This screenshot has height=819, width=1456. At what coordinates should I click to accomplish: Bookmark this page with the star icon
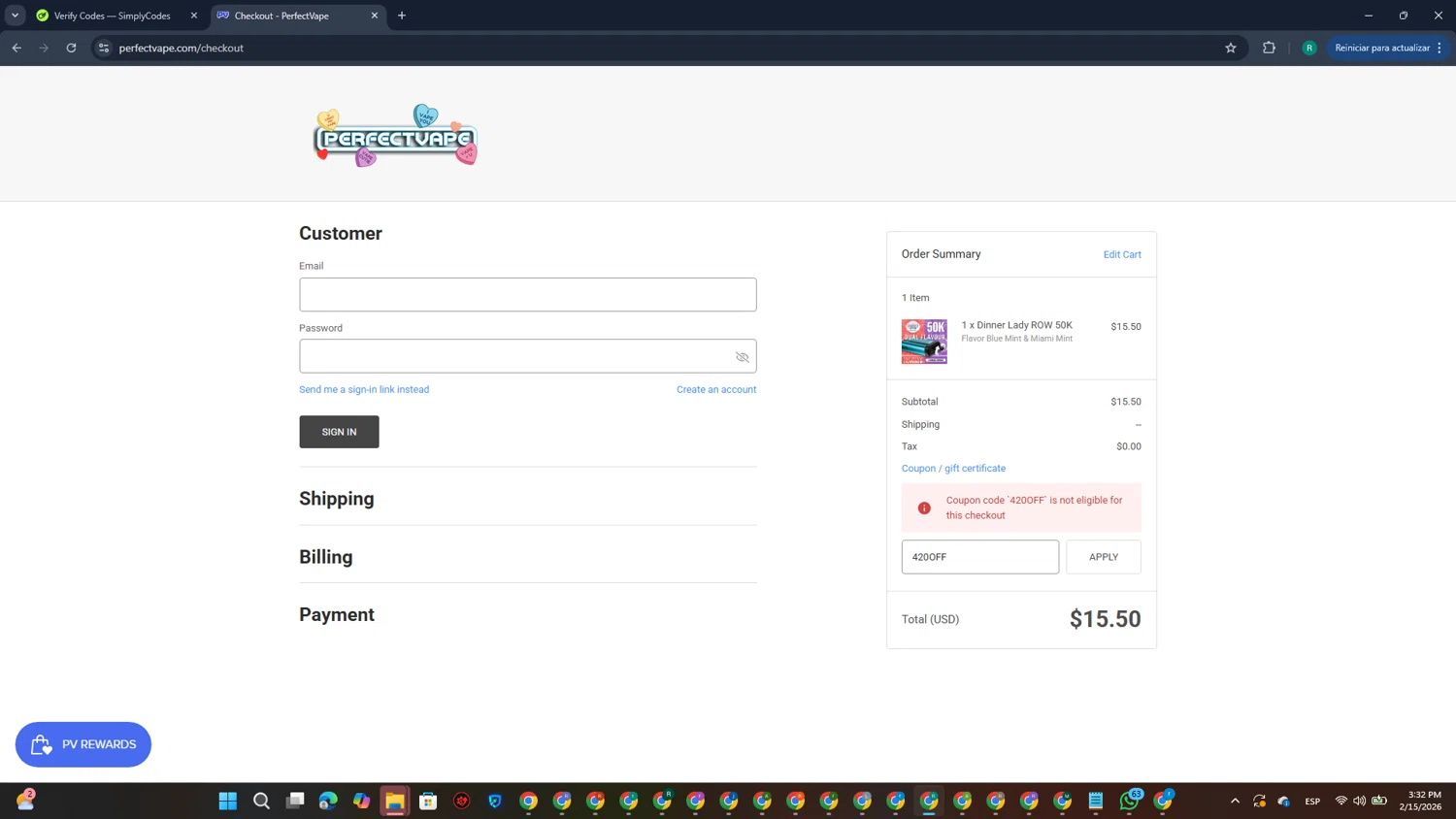pos(1231,48)
